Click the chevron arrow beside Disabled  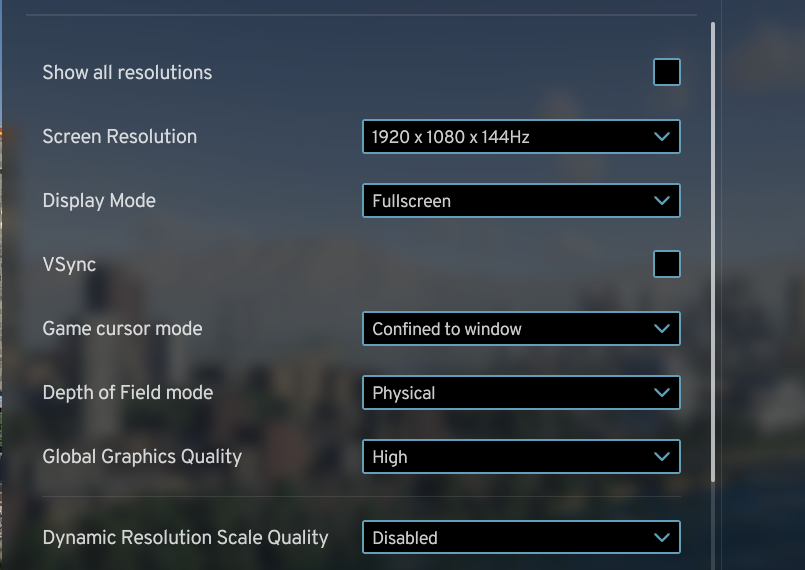661,538
